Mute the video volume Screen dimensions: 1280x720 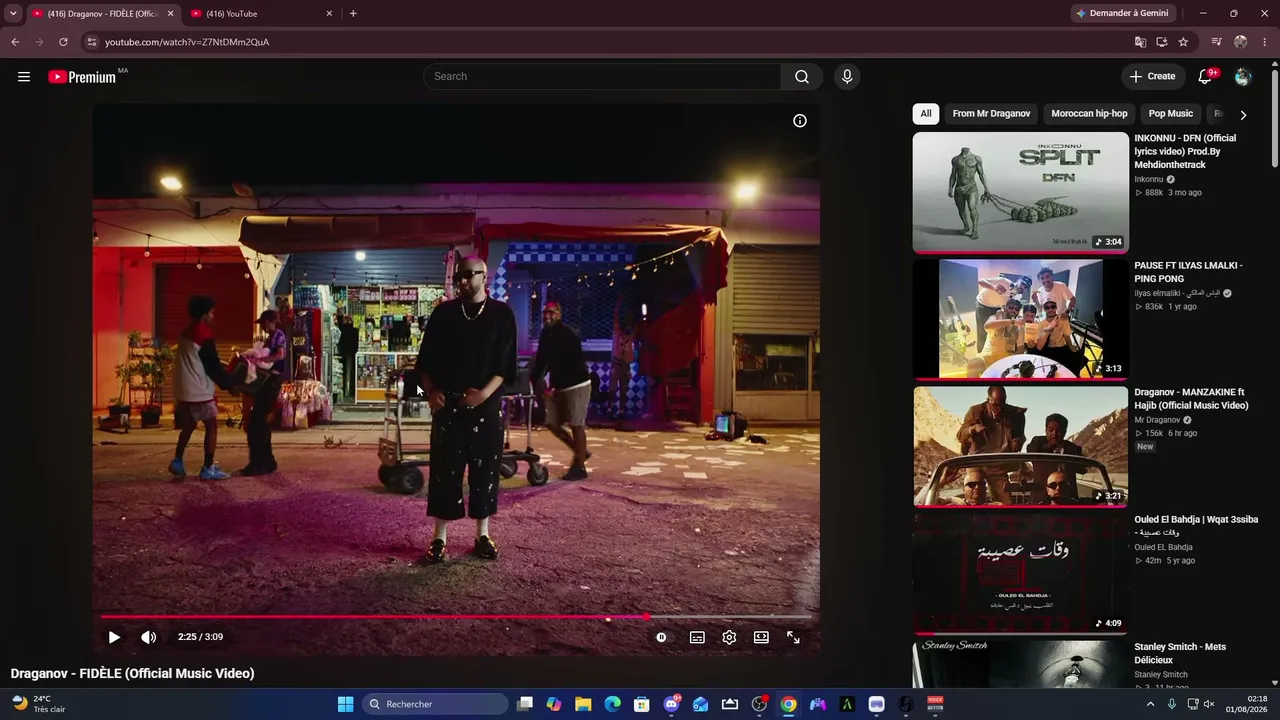[148, 637]
